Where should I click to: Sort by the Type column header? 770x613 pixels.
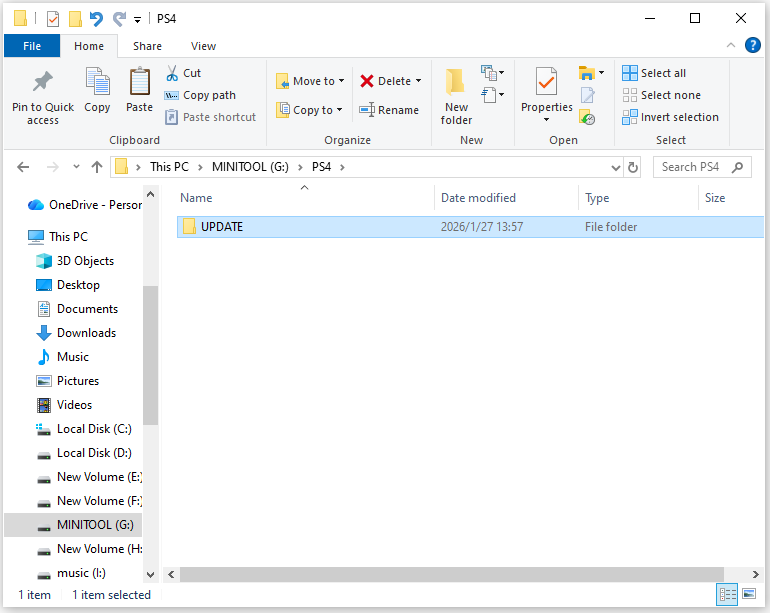coord(638,197)
